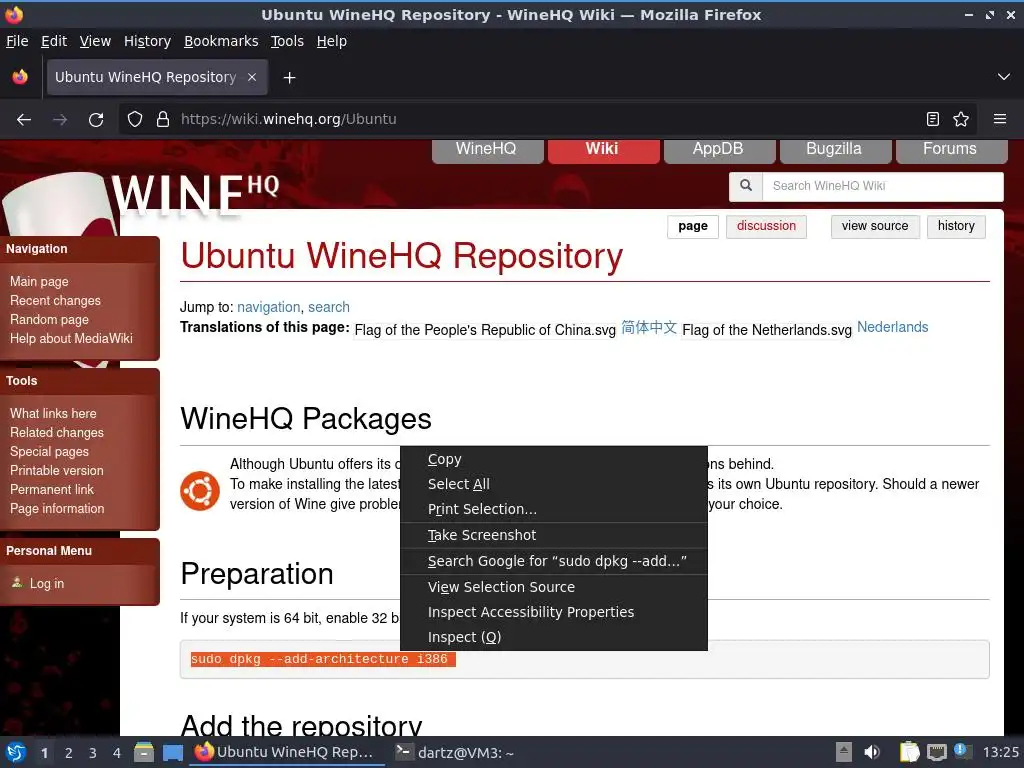The image size is (1024, 768).
Task: Choose Take Screenshot in context menu
Action: pos(554,536)
